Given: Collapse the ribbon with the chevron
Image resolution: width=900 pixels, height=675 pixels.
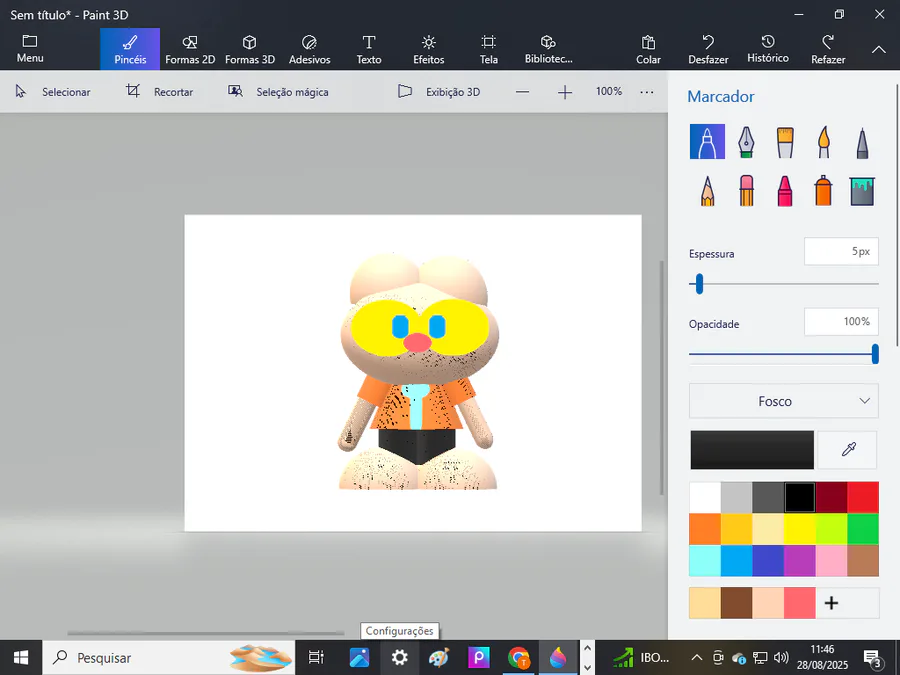Looking at the screenshot, I should click(879, 49).
